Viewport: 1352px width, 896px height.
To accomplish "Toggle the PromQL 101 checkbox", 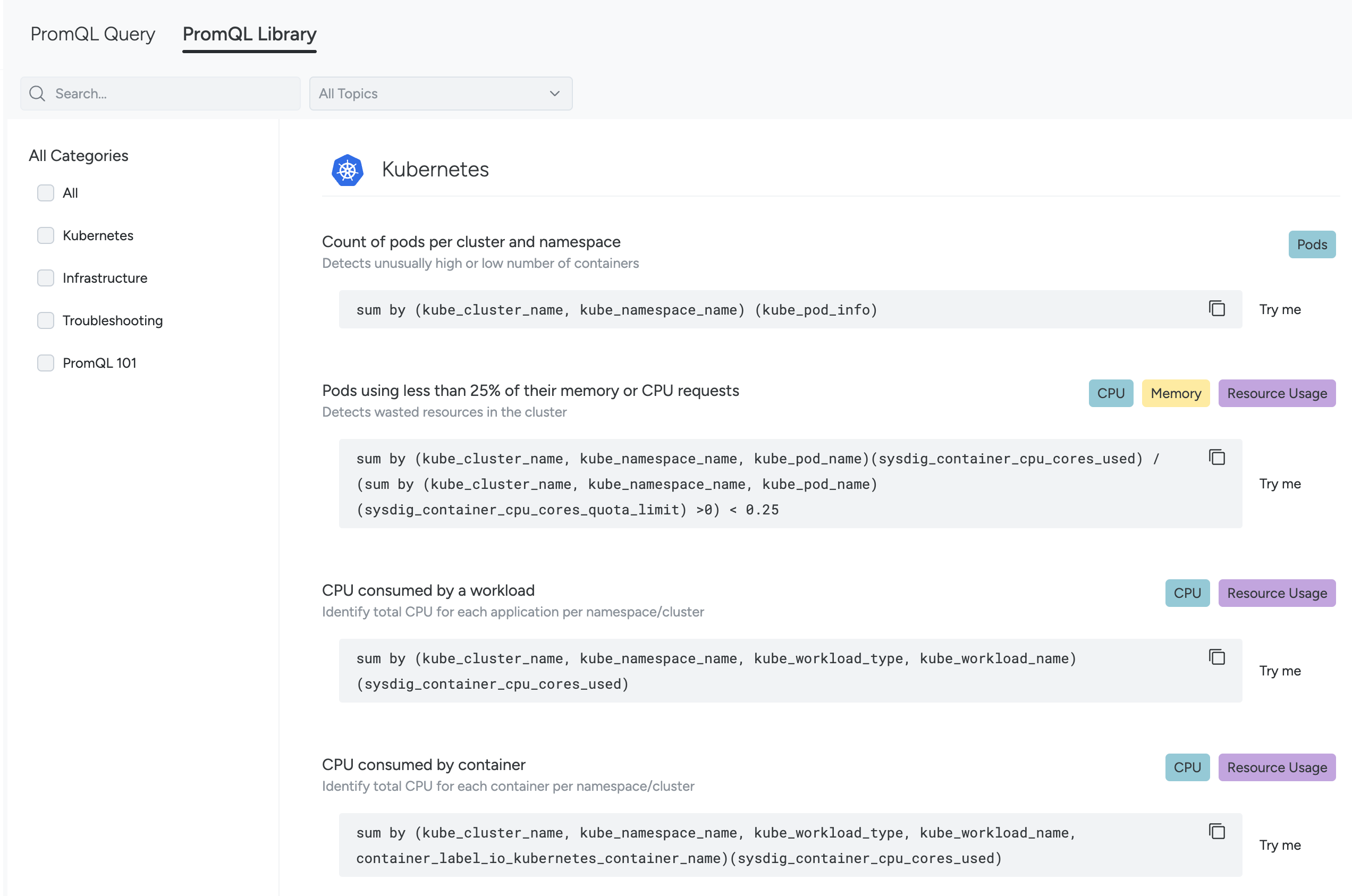I will (x=46, y=364).
